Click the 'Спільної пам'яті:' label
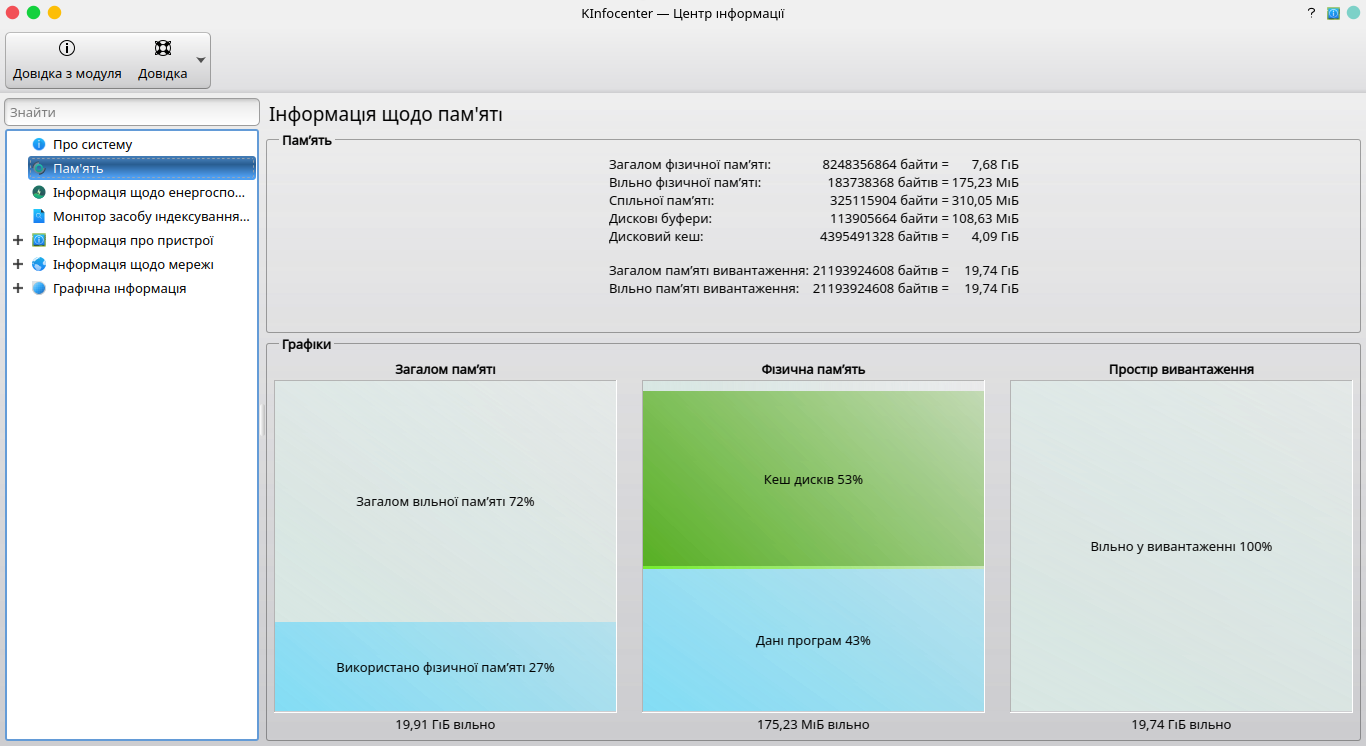Screen dimensions: 1366x746 [661, 200]
